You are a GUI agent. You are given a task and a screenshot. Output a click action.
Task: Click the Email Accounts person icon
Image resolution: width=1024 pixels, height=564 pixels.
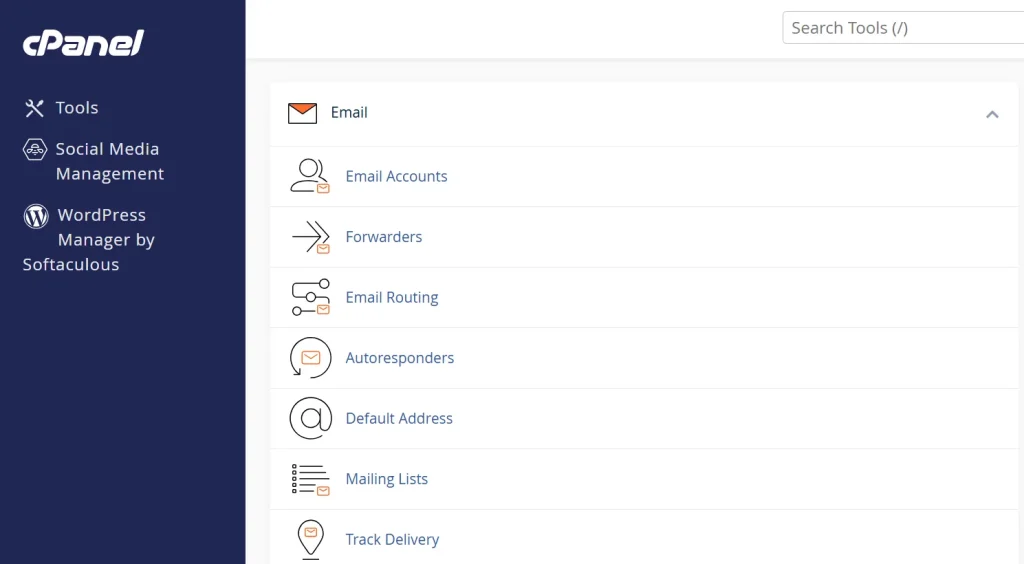[310, 176]
